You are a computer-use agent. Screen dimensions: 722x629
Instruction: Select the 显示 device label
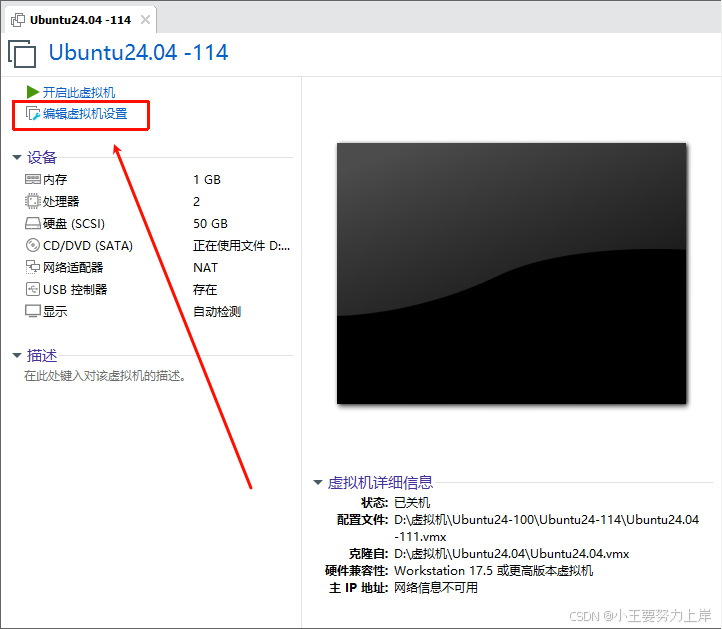pyautogui.click(x=55, y=312)
